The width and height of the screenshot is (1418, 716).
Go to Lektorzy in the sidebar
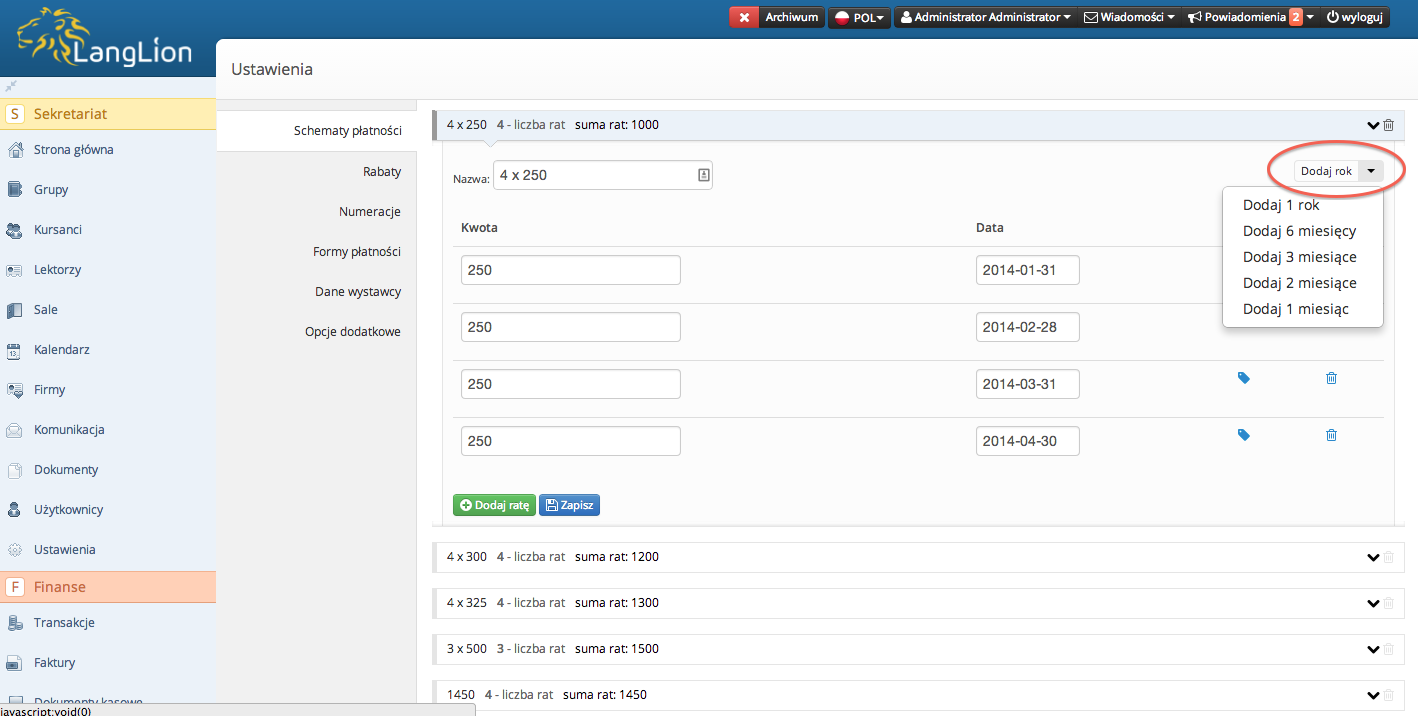[x=57, y=270]
